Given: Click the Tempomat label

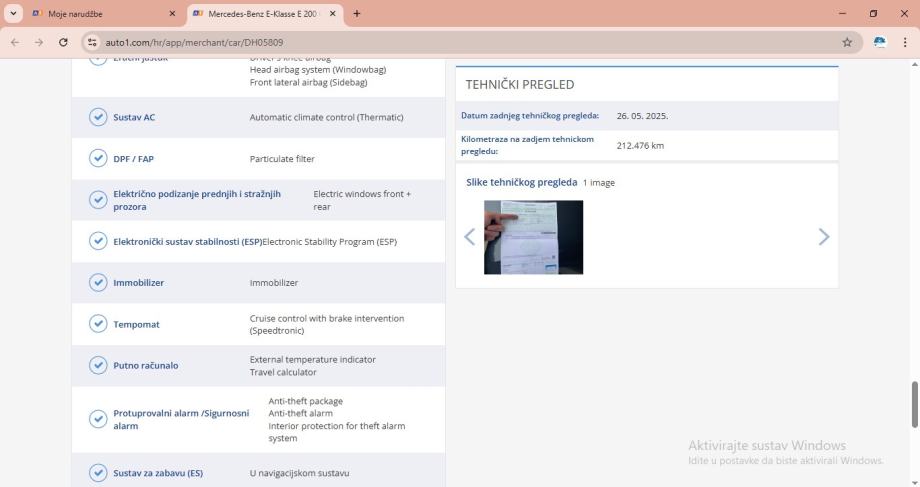Looking at the screenshot, I should click(x=136, y=324).
